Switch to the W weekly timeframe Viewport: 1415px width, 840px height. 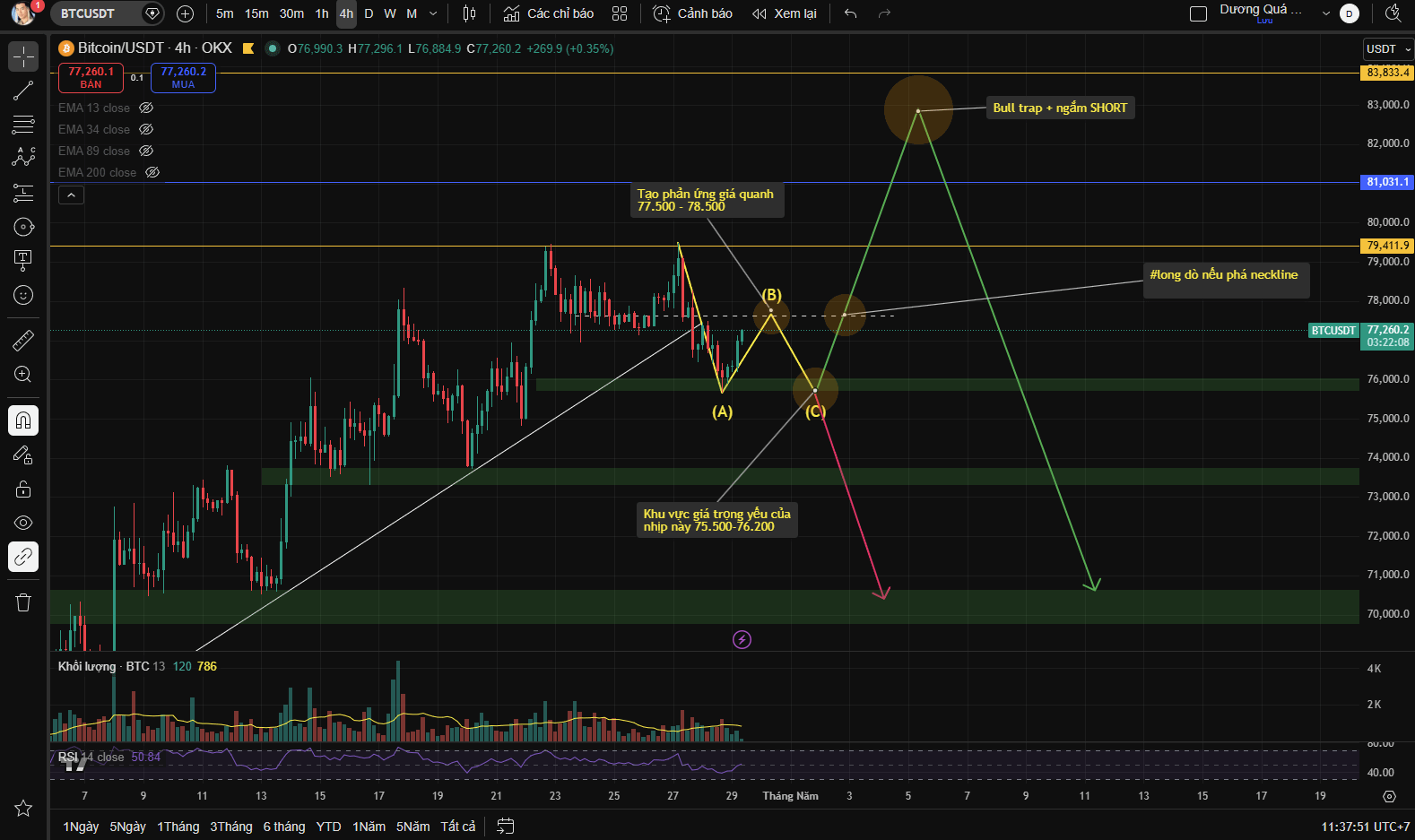[390, 13]
